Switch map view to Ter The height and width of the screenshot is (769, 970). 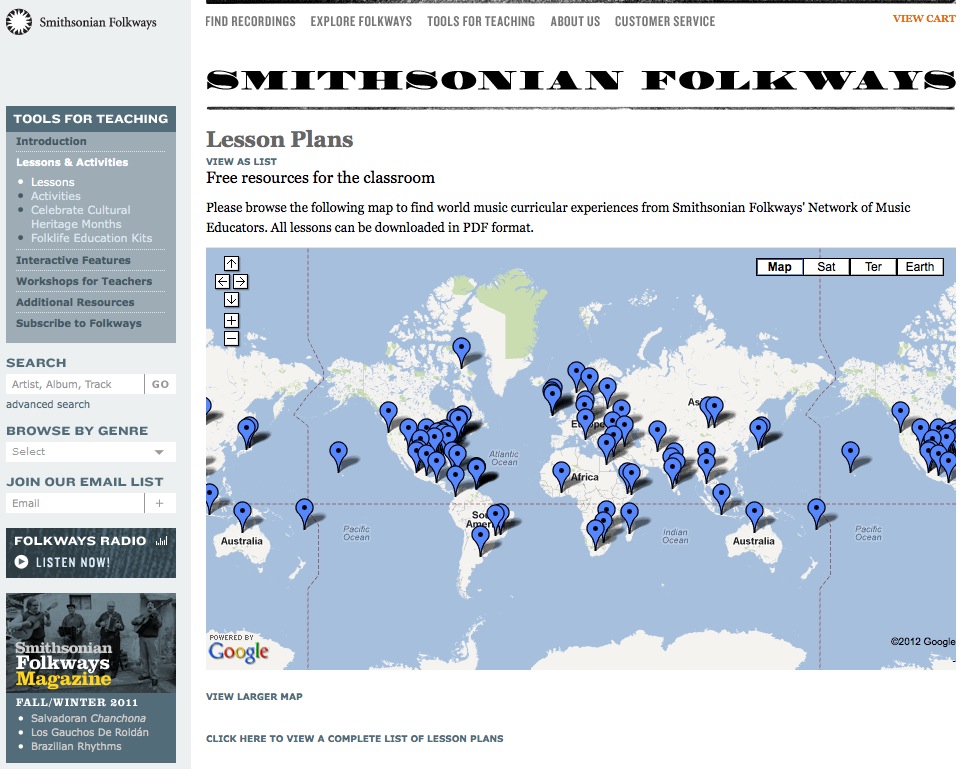pos(873,267)
